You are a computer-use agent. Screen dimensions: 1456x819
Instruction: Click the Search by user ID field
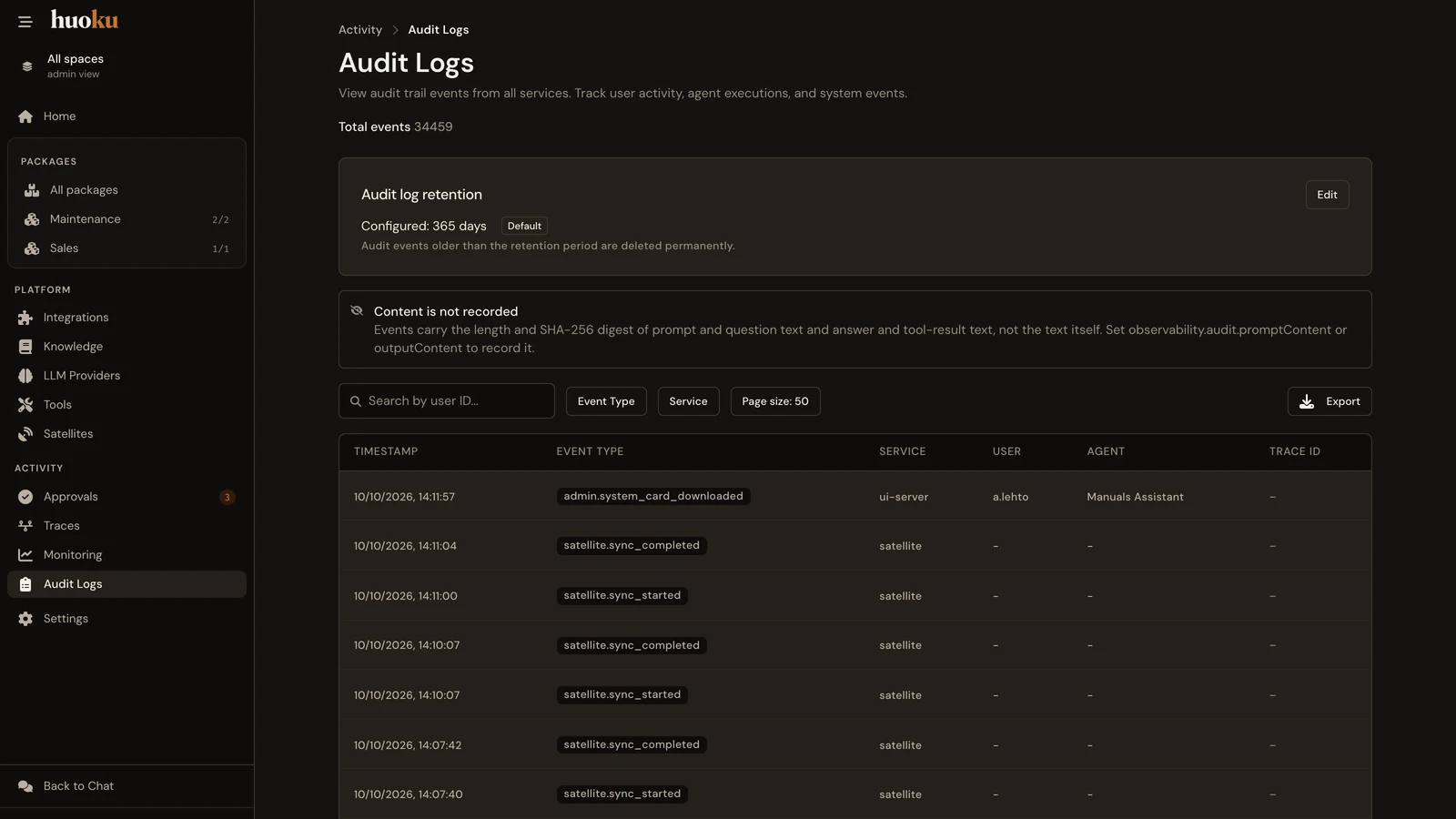(x=447, y=401)
